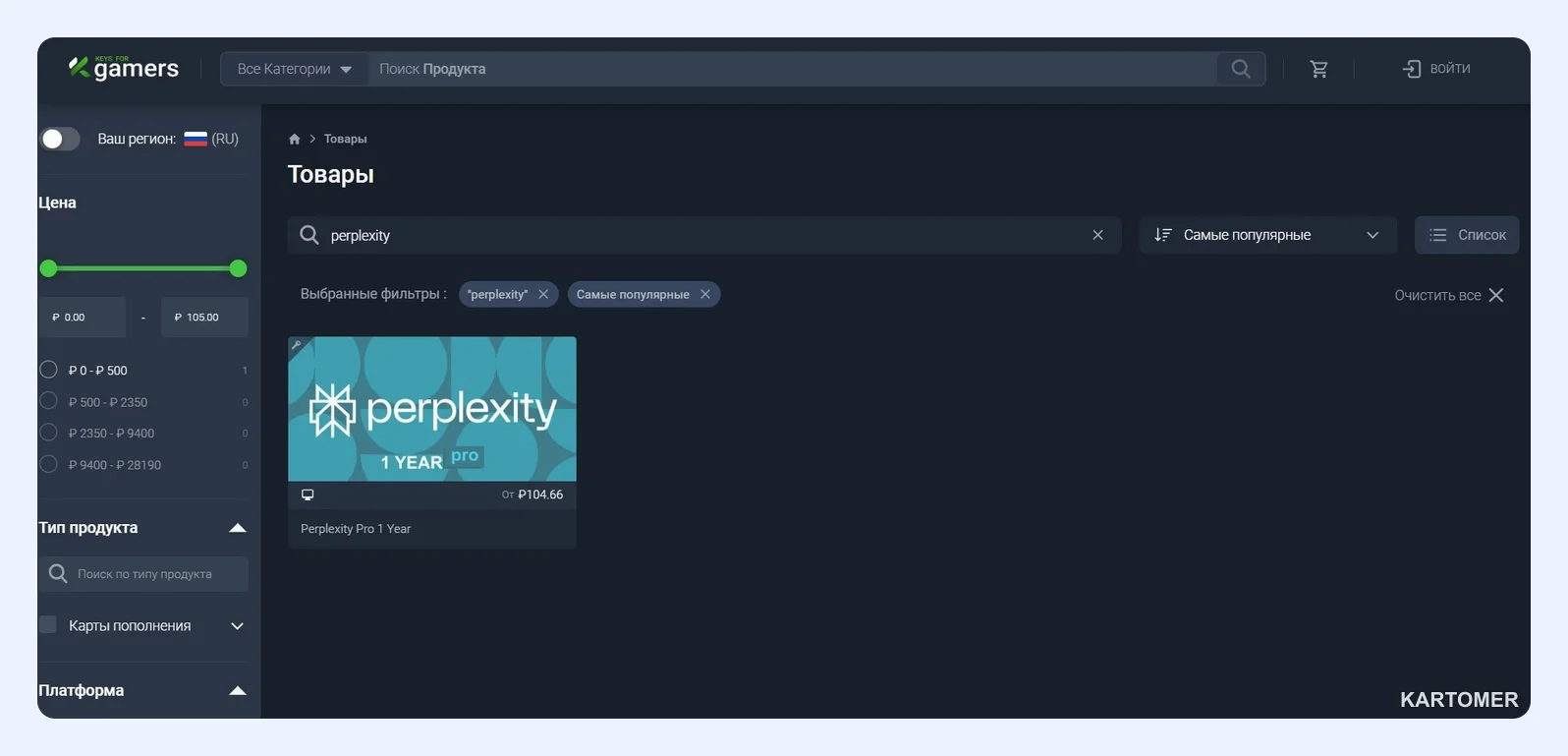Open the Все Категории dropdown
The width and height of the screenshot is (1568, 756).
point(295,69)
